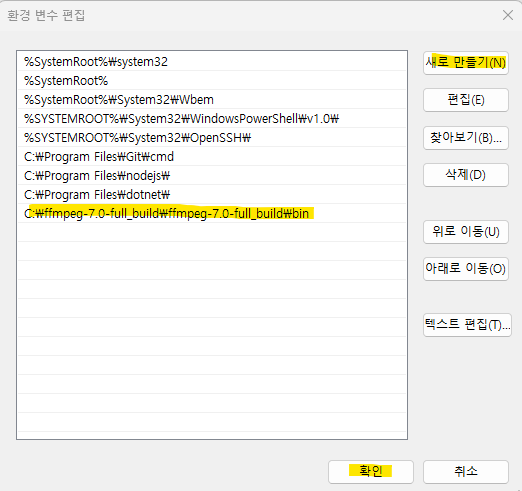The height and width of the screenshot is (491, 522).
Task: Click the 새로 만들기(N) button
Action: 466,63
